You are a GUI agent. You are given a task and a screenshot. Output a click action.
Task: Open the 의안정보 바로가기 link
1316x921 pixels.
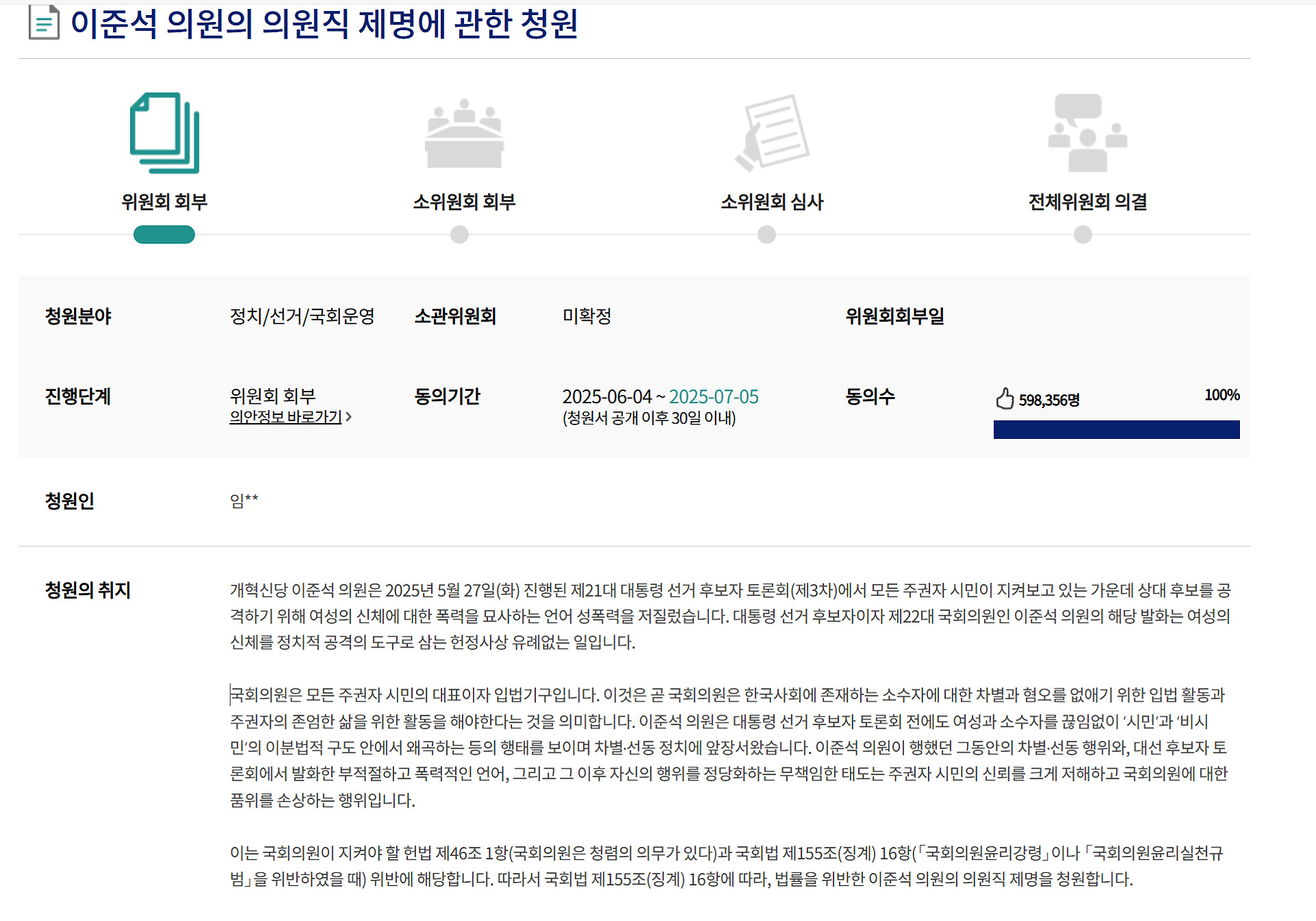tap(285, 417)
